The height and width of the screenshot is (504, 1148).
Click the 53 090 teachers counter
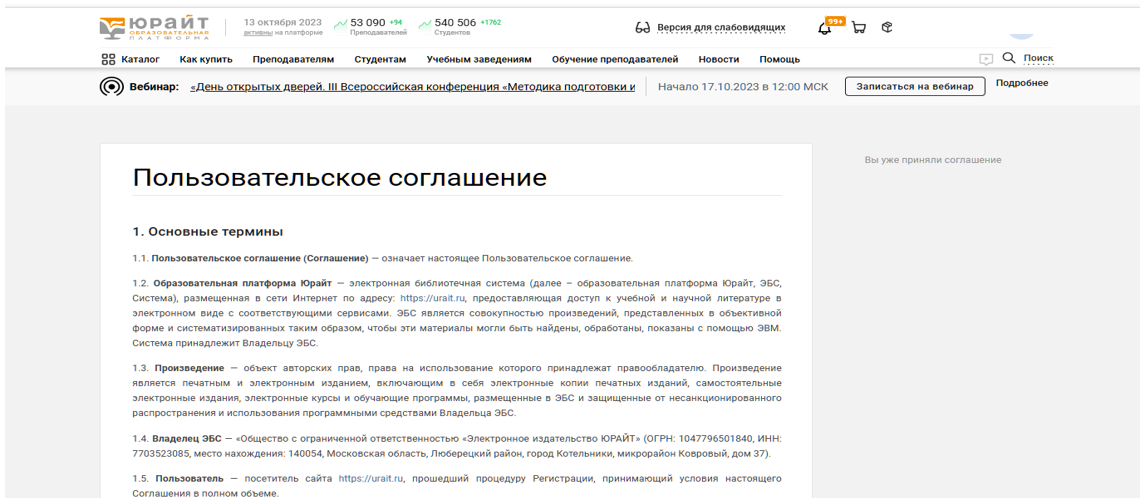coord(368,22)
